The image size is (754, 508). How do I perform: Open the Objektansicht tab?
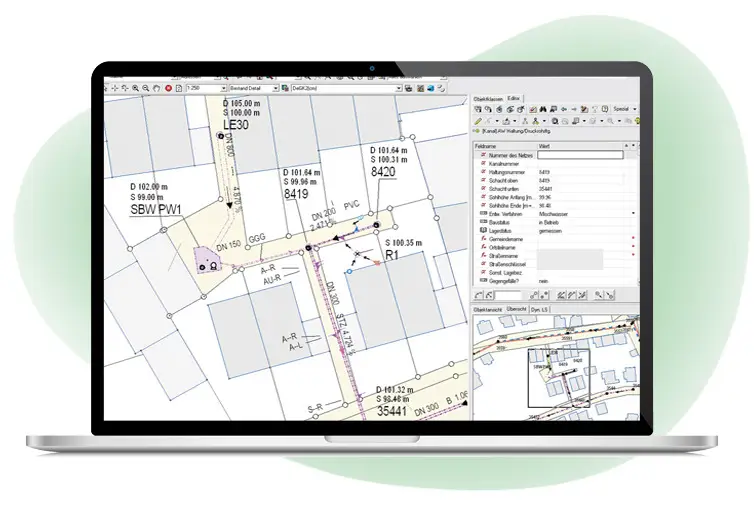(487, 310)
